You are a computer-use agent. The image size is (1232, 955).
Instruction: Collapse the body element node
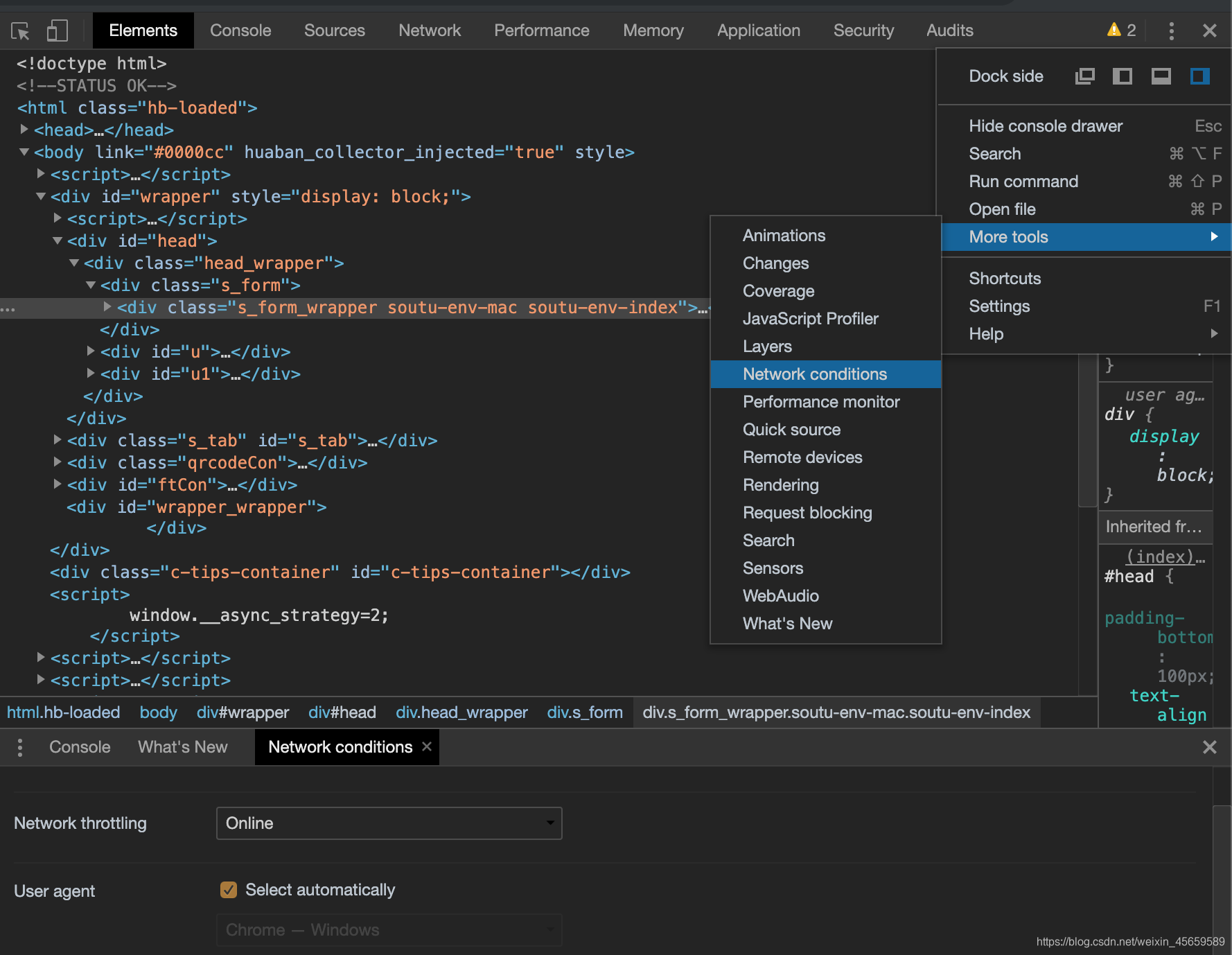pos(24,152)
